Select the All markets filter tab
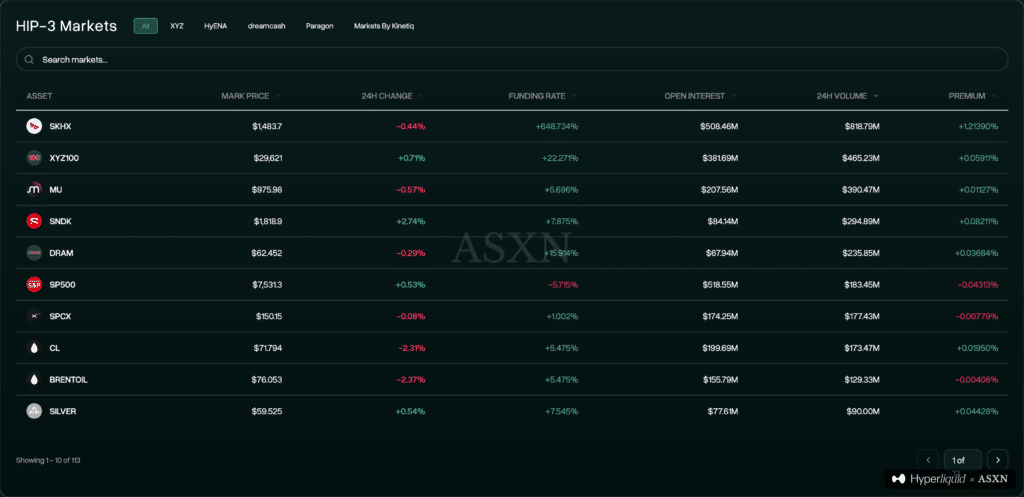The image size is (1024, 497). (x=146, y=26)
